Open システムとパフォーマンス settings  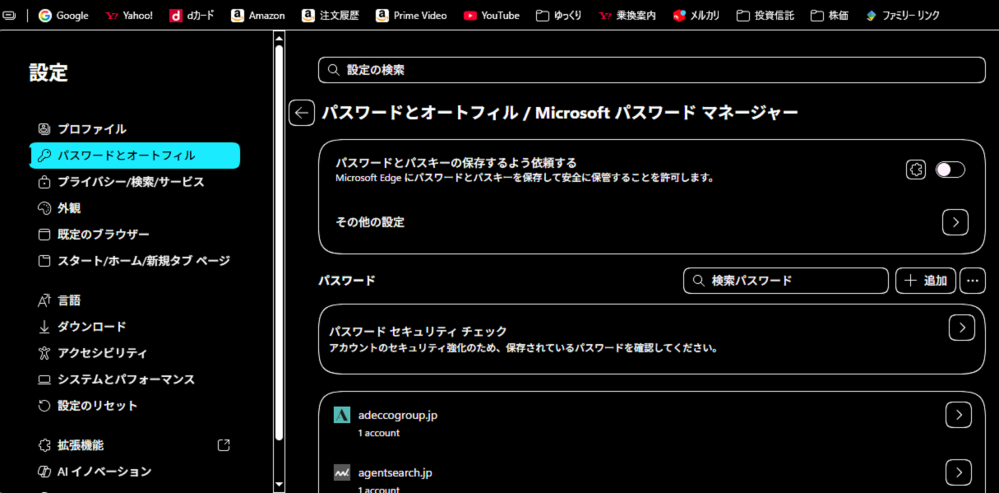point(134,379)
